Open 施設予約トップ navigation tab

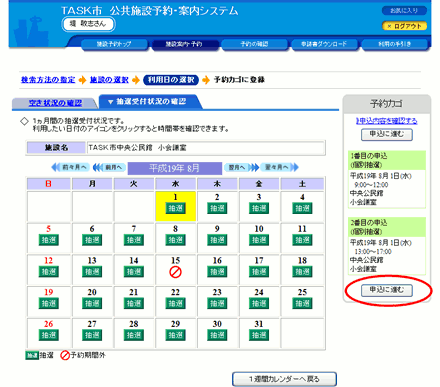pyautogui.click(x=114, y=44)
